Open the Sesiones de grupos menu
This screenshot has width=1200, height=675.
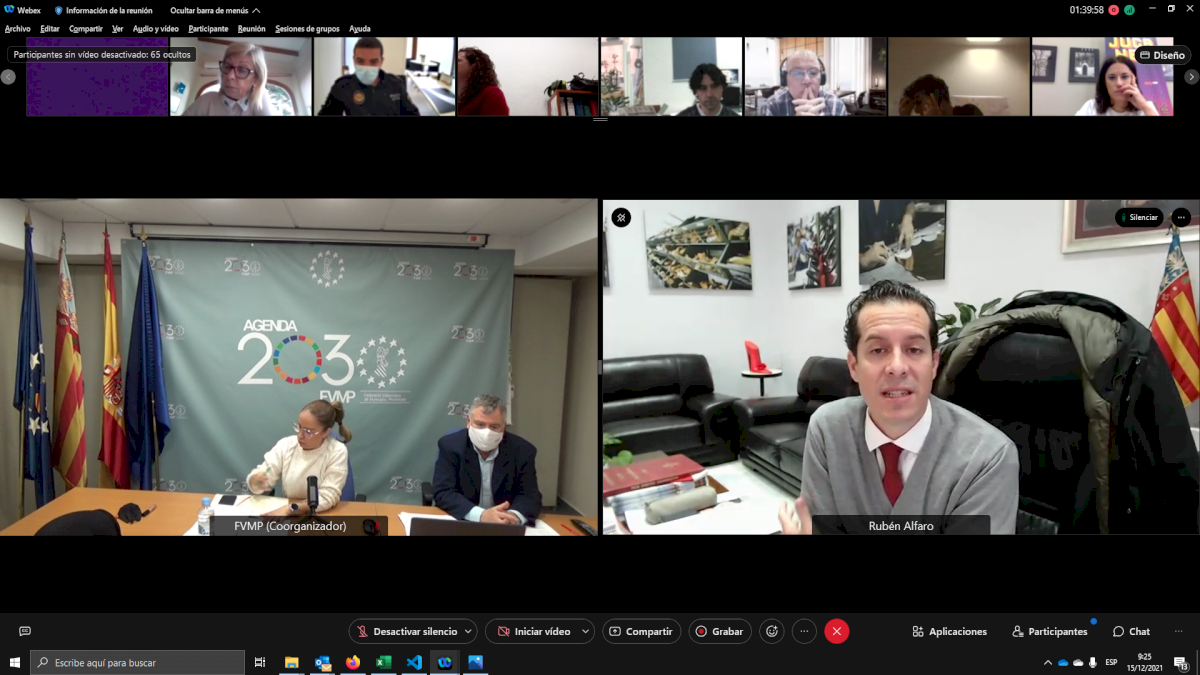307,29
